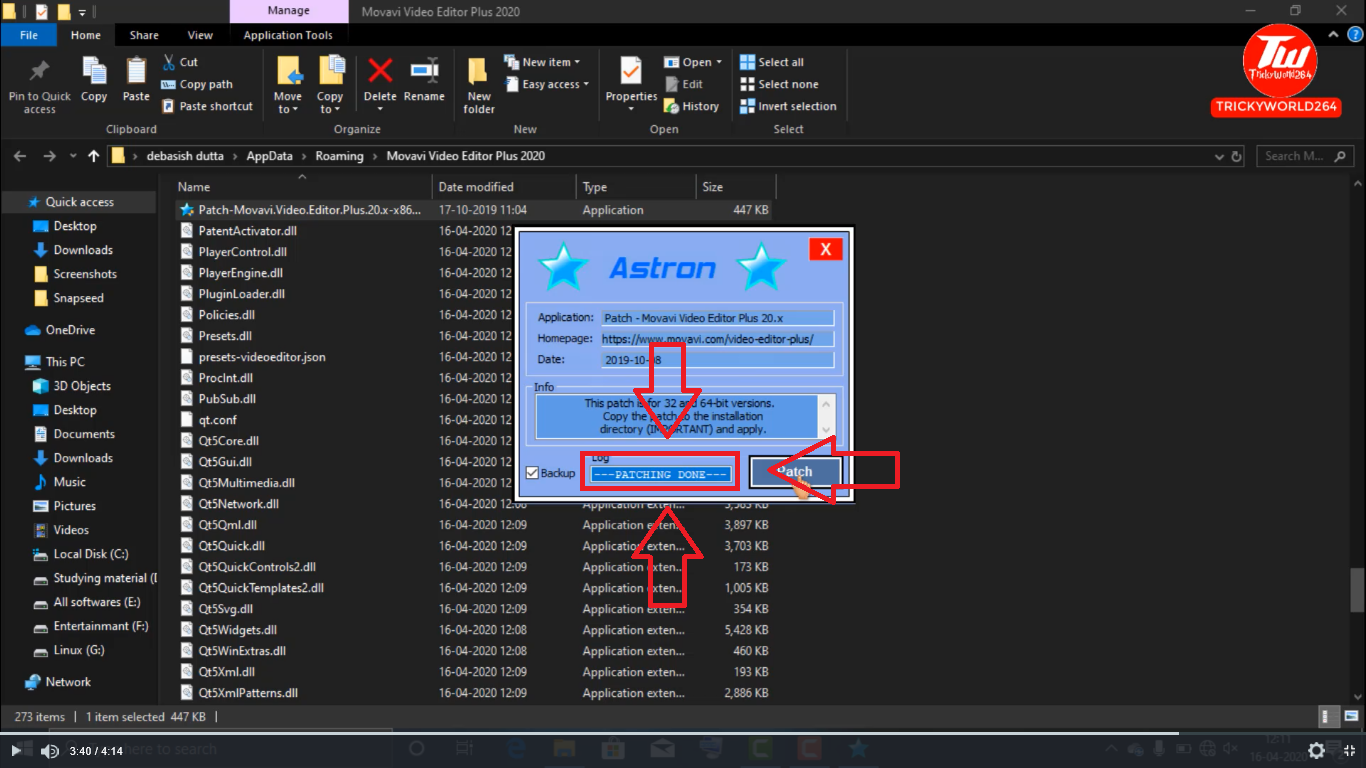Create a New folder from the ribbon
1366x768 pixels.
479,84
